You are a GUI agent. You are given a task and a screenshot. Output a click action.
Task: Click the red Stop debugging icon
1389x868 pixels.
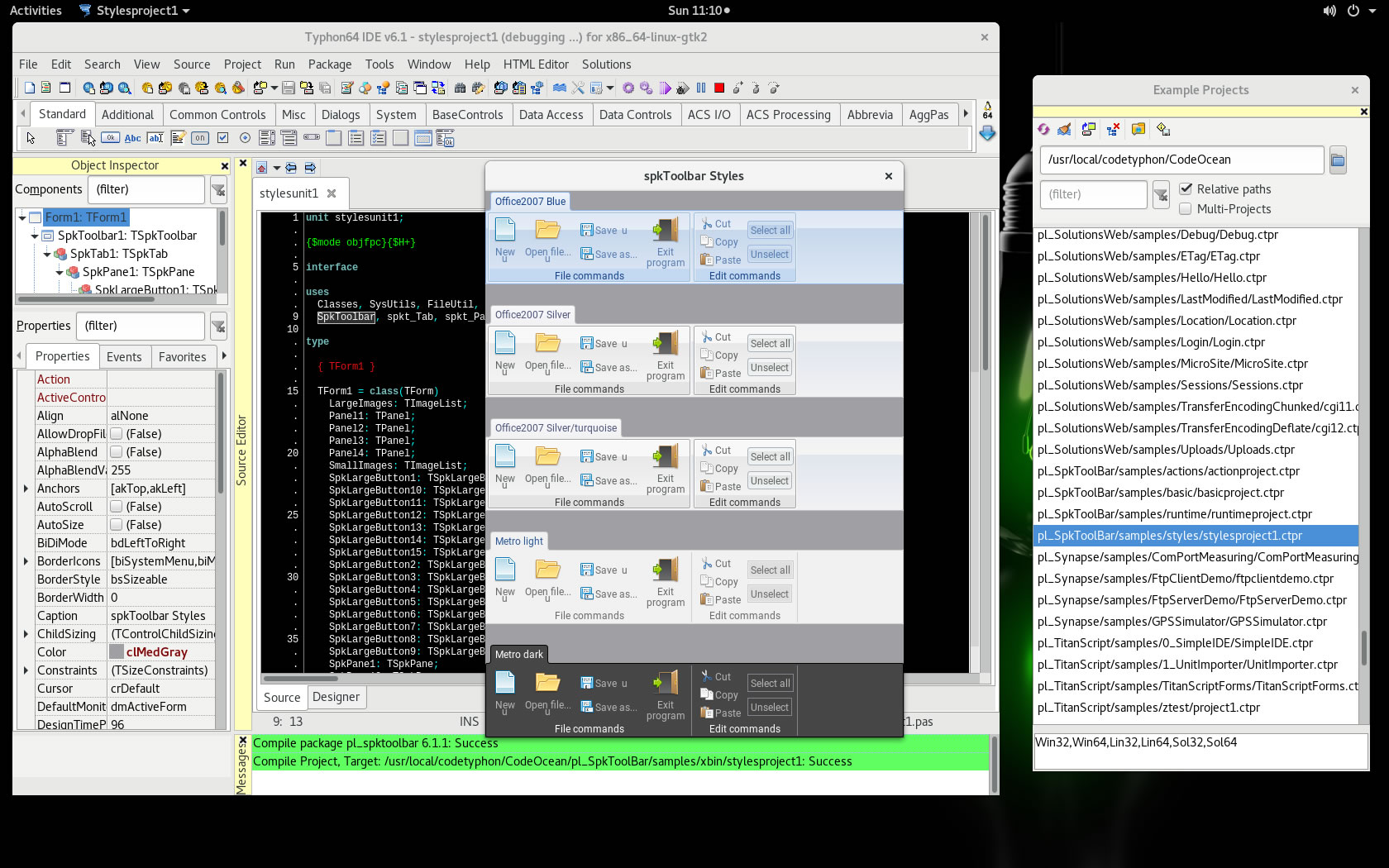pos(719,88)
